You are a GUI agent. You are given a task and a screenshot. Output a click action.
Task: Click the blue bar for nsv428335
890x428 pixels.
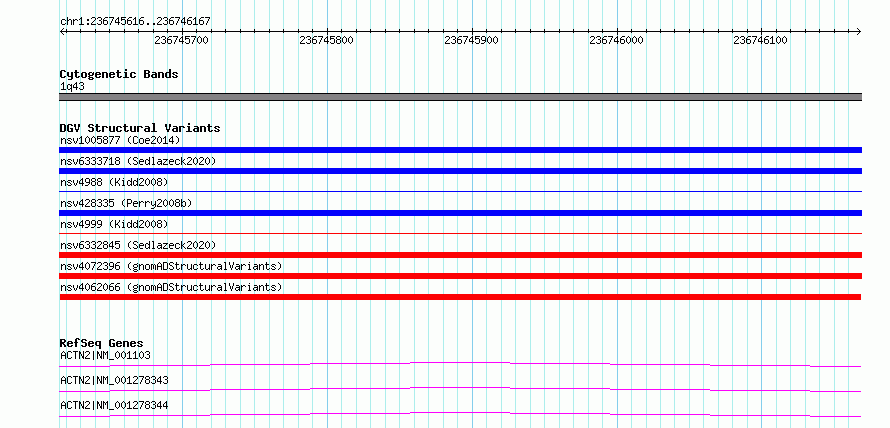tap(460, 213)
